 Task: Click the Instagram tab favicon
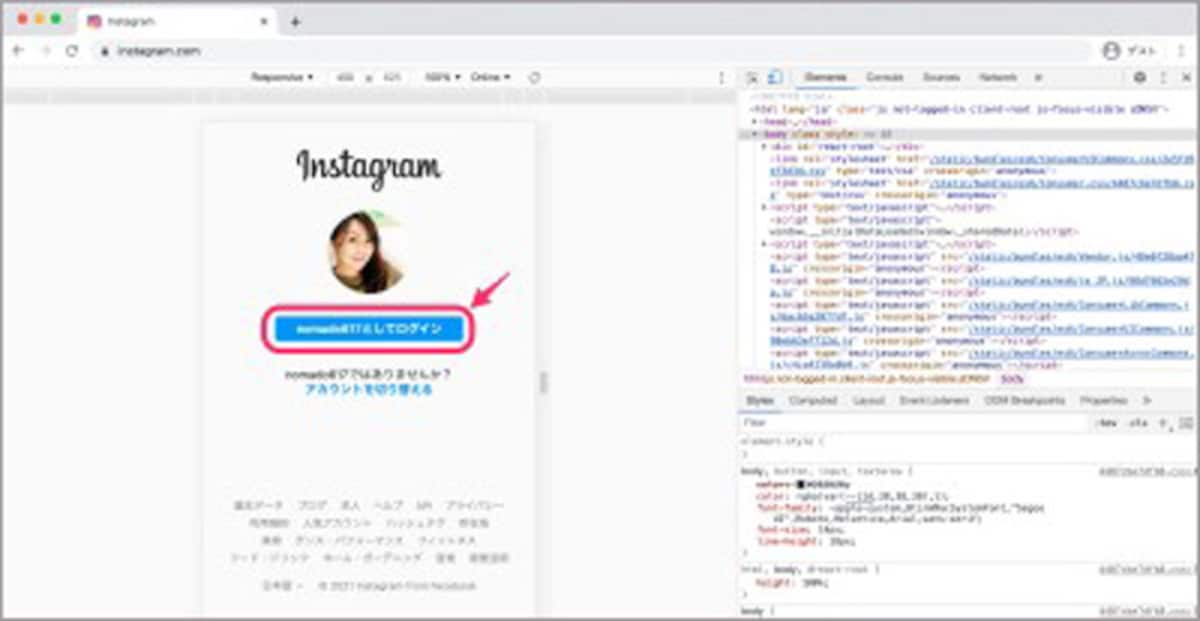pyautogui.click(x=94, y=21)
